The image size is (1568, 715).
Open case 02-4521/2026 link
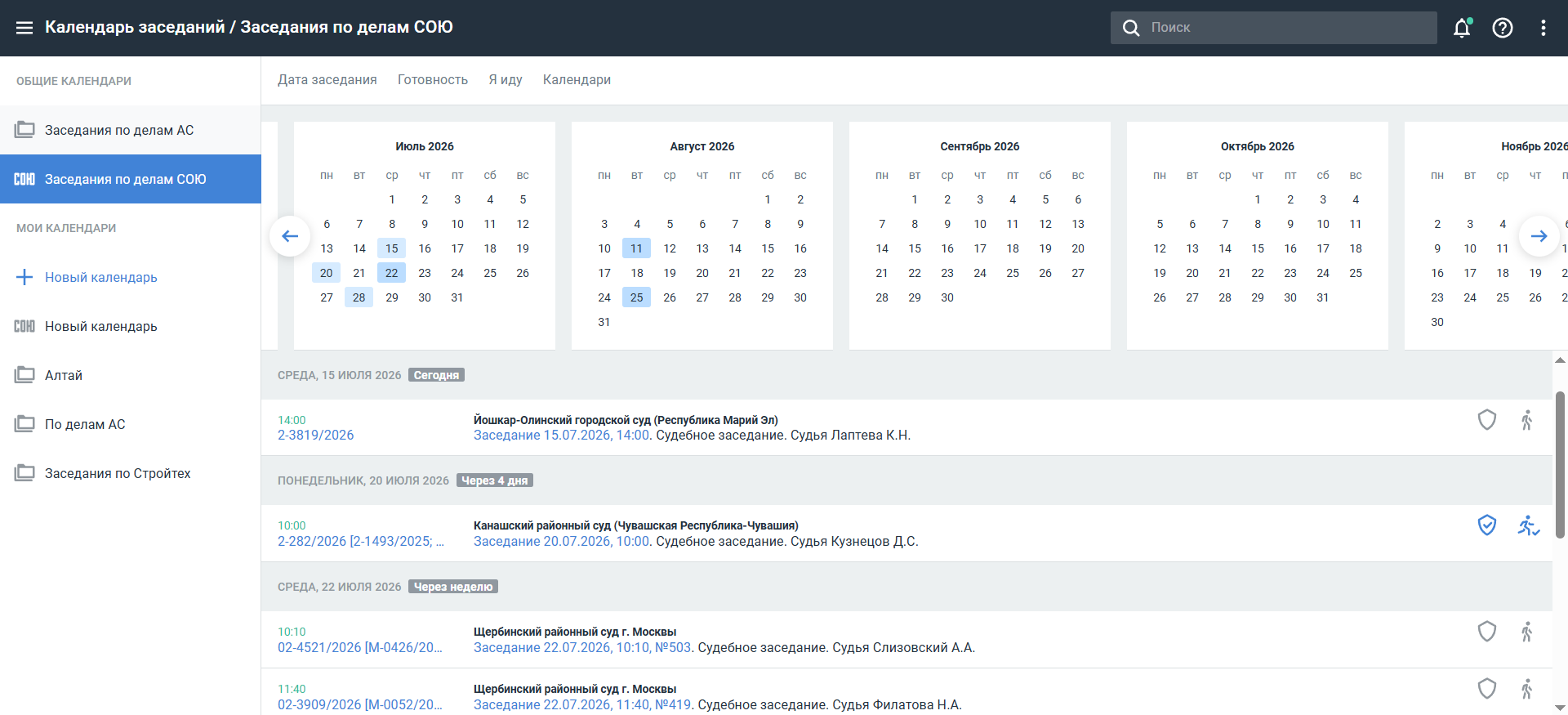click(x=360, y=647)
